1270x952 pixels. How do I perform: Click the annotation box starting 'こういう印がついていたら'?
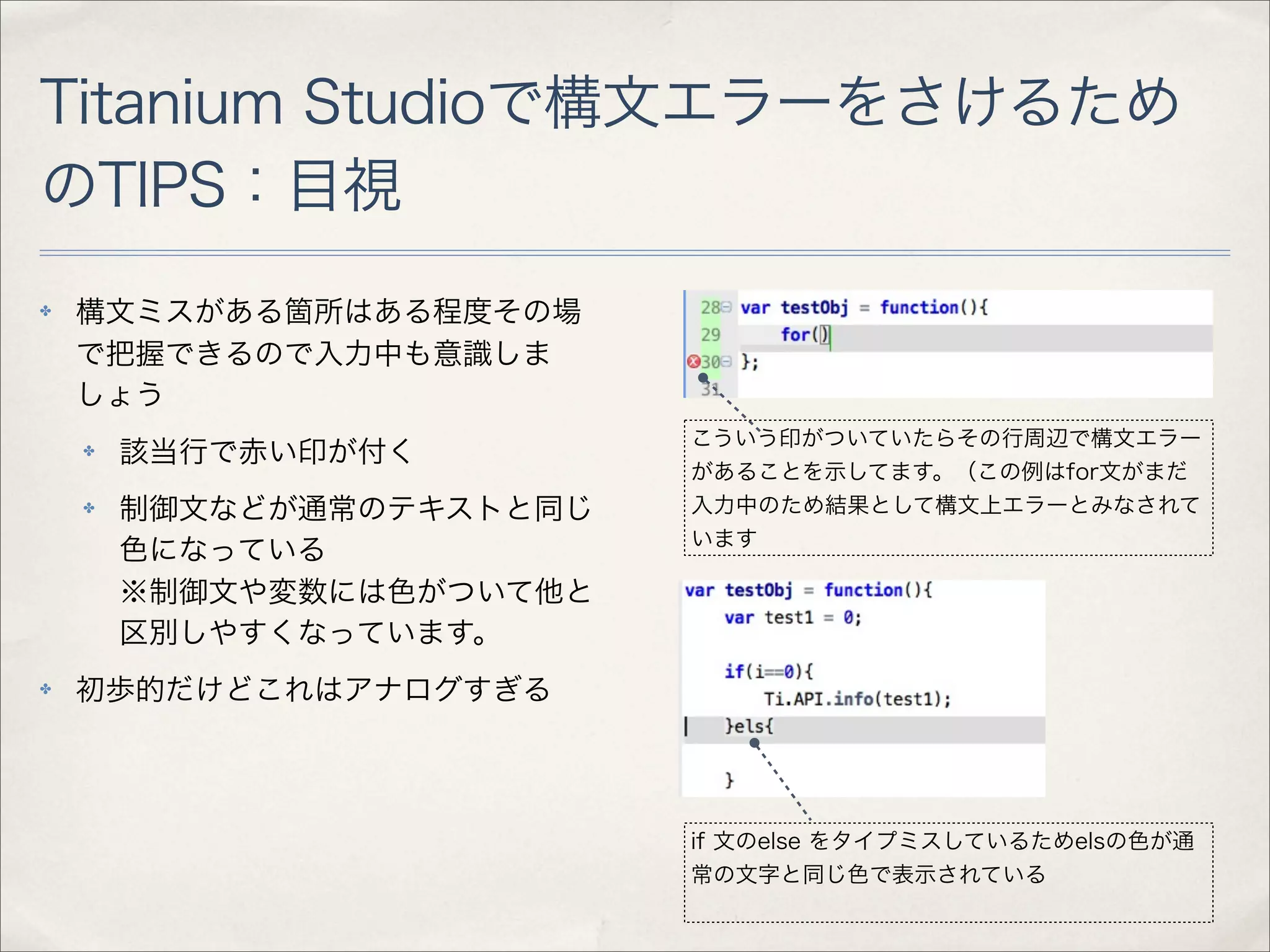point(949,488)
